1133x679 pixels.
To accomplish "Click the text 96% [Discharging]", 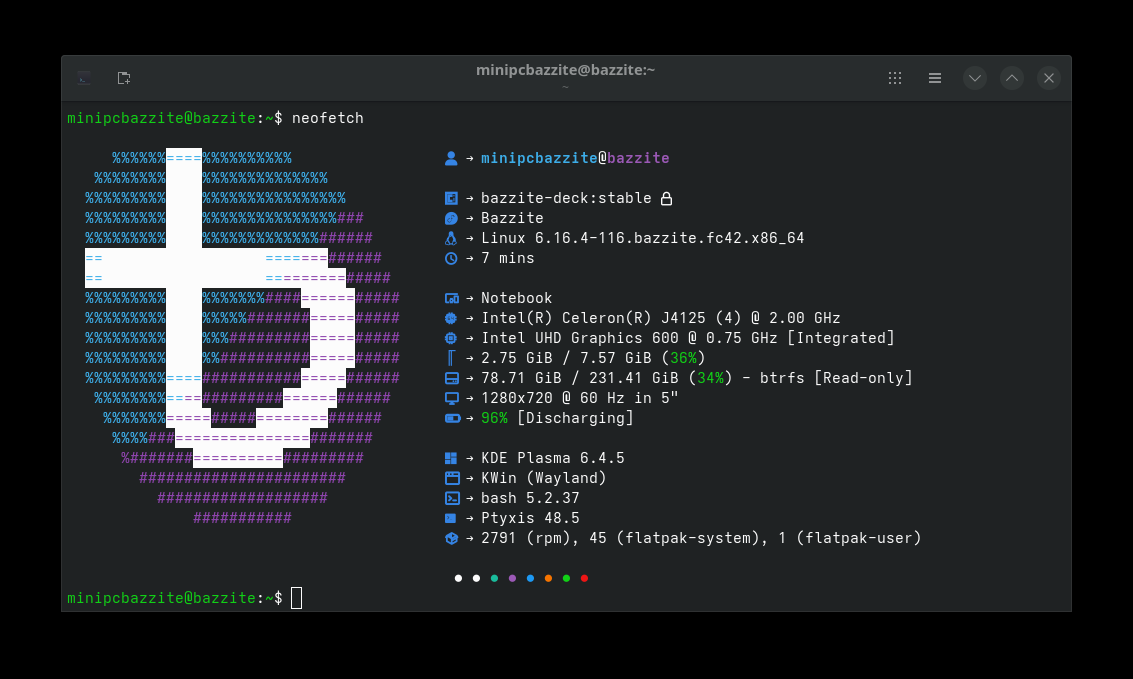I will pyautogui.click(x=557, y=418).
